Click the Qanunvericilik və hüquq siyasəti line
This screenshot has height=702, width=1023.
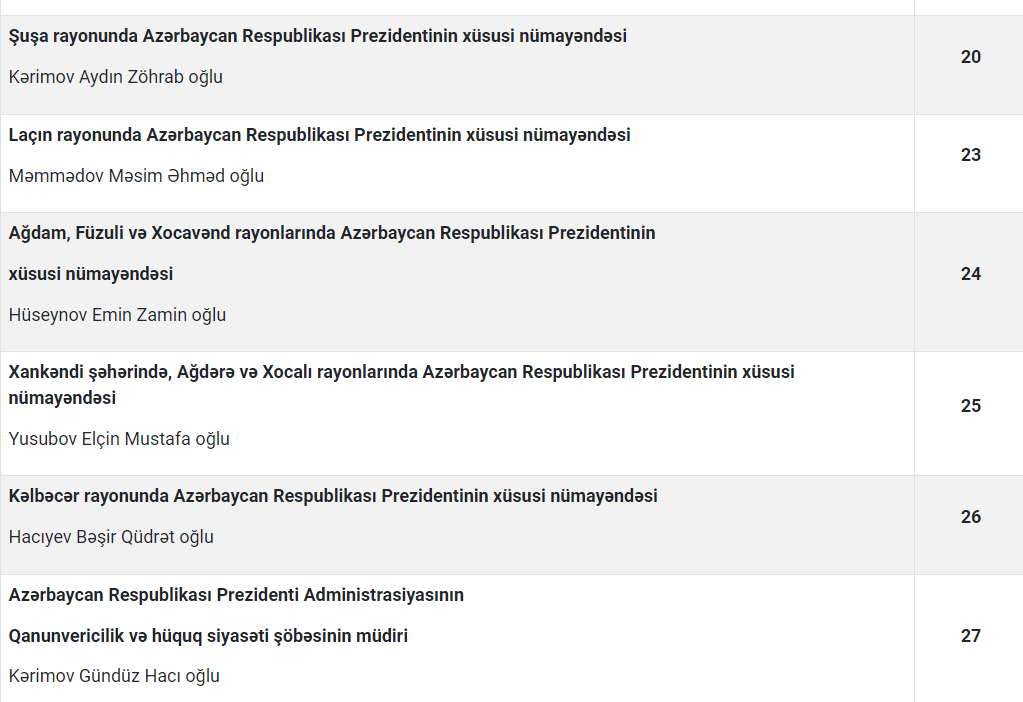coord(208,636)
